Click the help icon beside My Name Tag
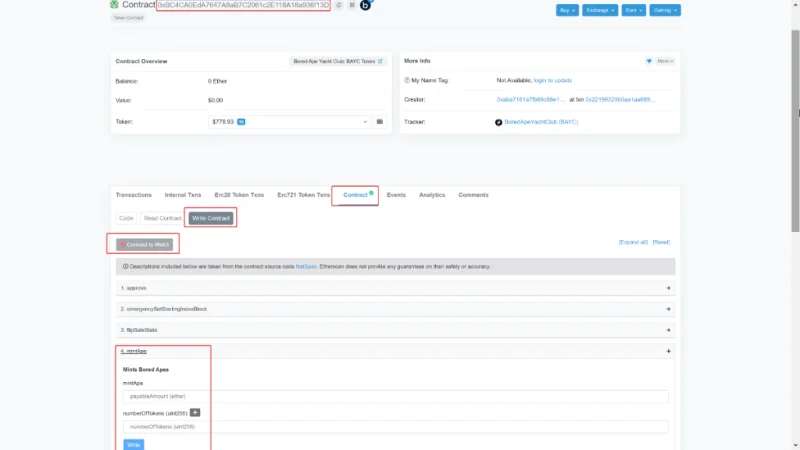800x450 pixels. [x=407, y=80]
